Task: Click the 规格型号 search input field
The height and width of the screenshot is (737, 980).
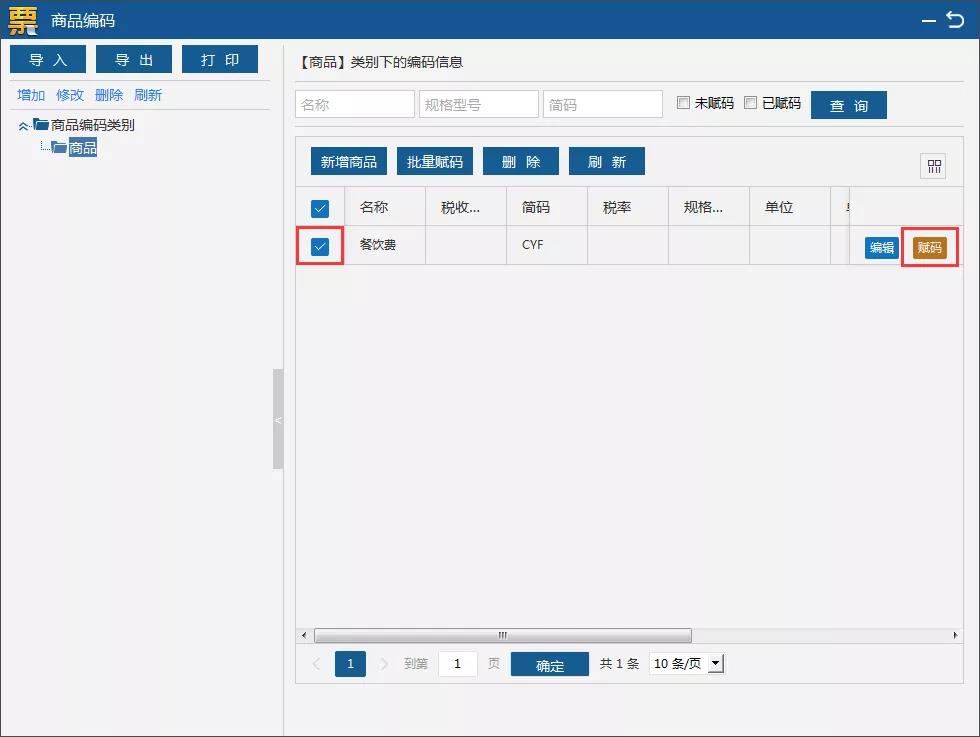Action: (479, 104)
